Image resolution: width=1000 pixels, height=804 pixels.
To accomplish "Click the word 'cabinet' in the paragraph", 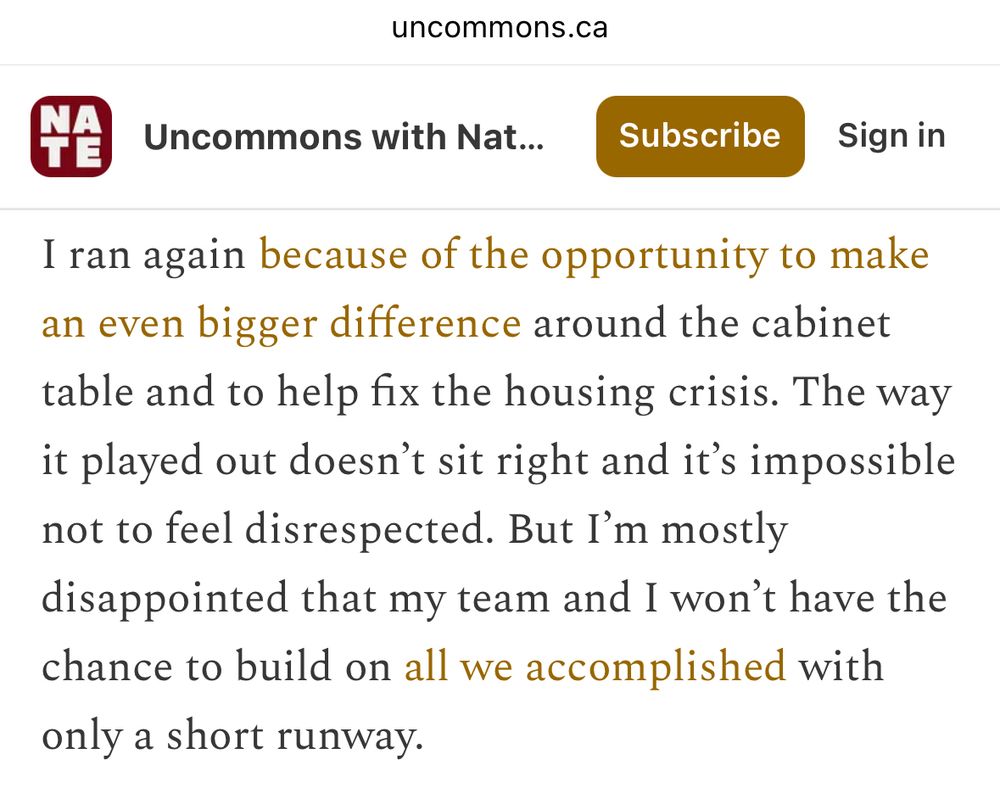I will [821, 323].
